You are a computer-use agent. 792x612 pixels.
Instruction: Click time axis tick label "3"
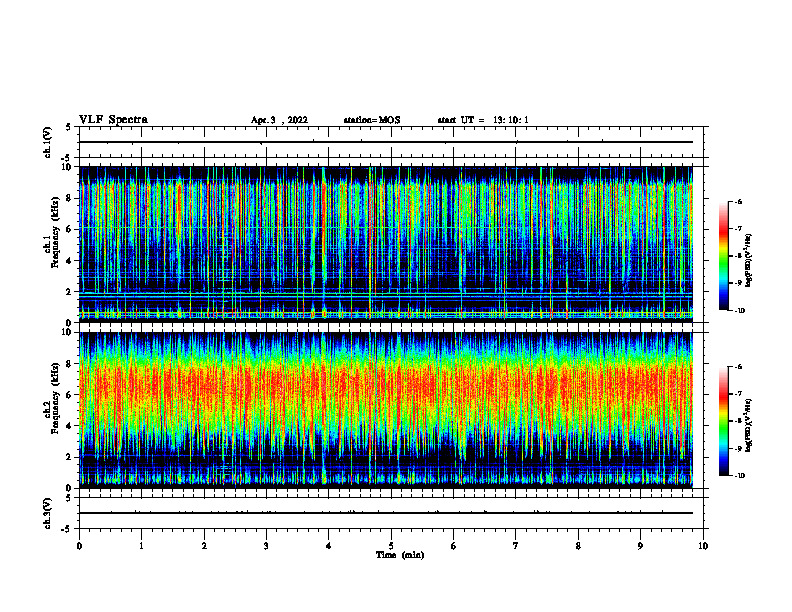click(x=266, y=546)
